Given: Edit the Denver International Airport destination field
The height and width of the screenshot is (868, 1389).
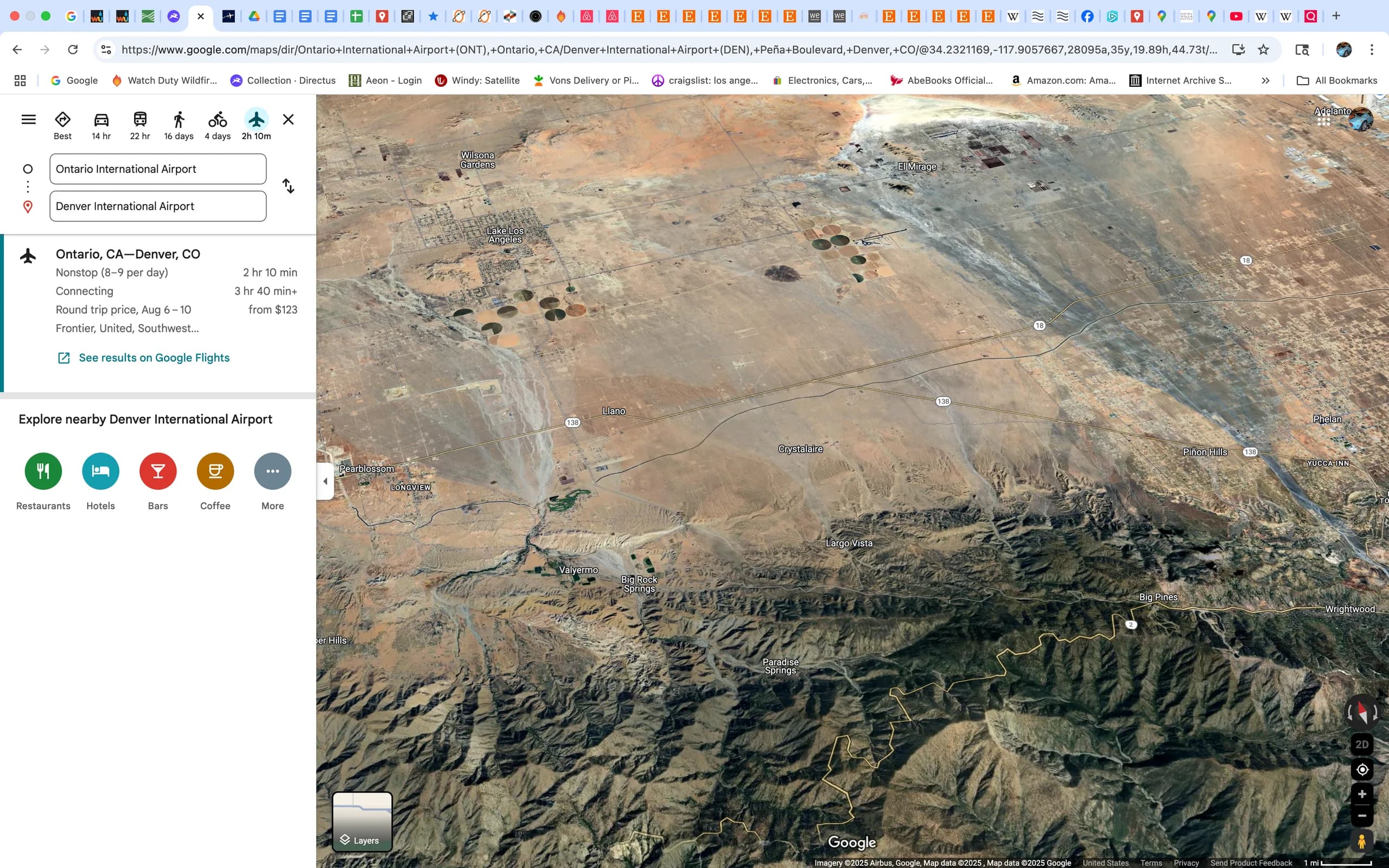Looking at the screenshot, I should [158, 206].
